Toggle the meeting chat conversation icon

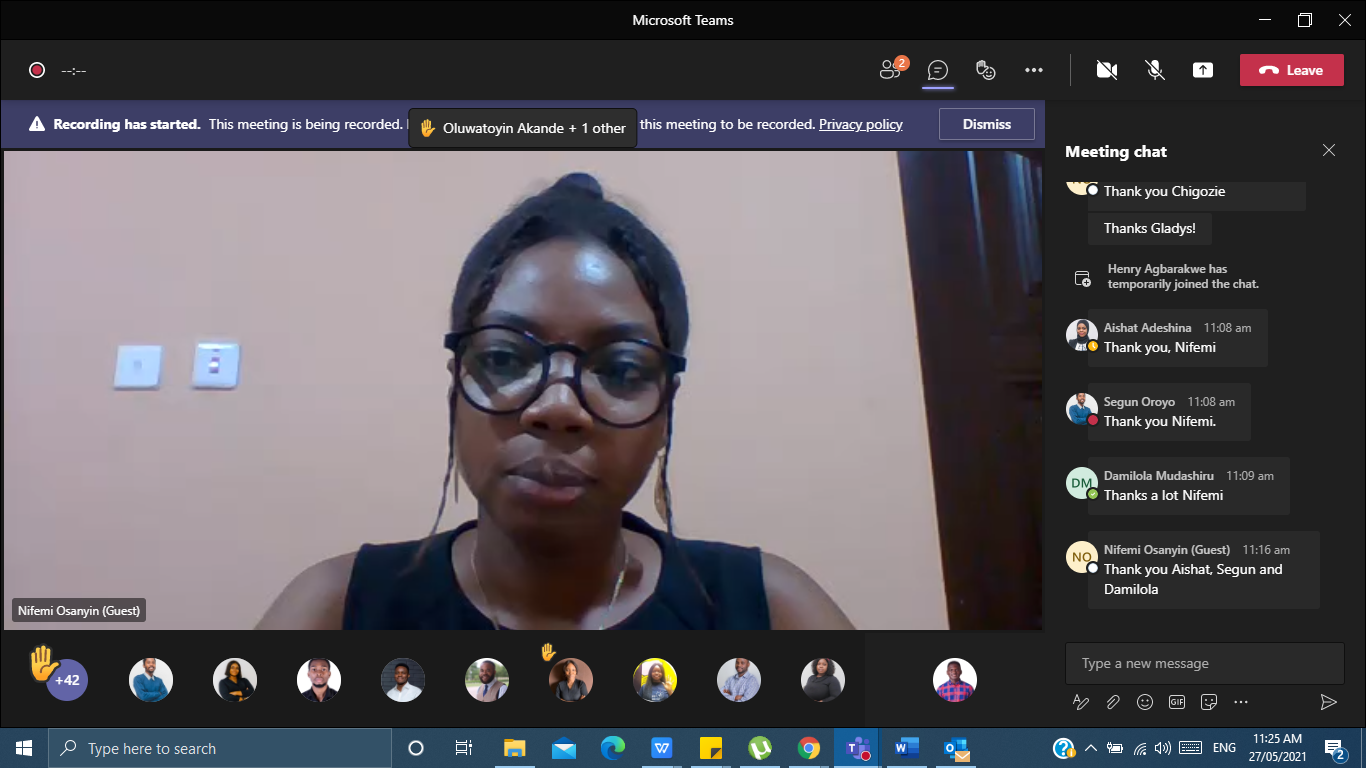pyautogui.click(x=937, y=70)
